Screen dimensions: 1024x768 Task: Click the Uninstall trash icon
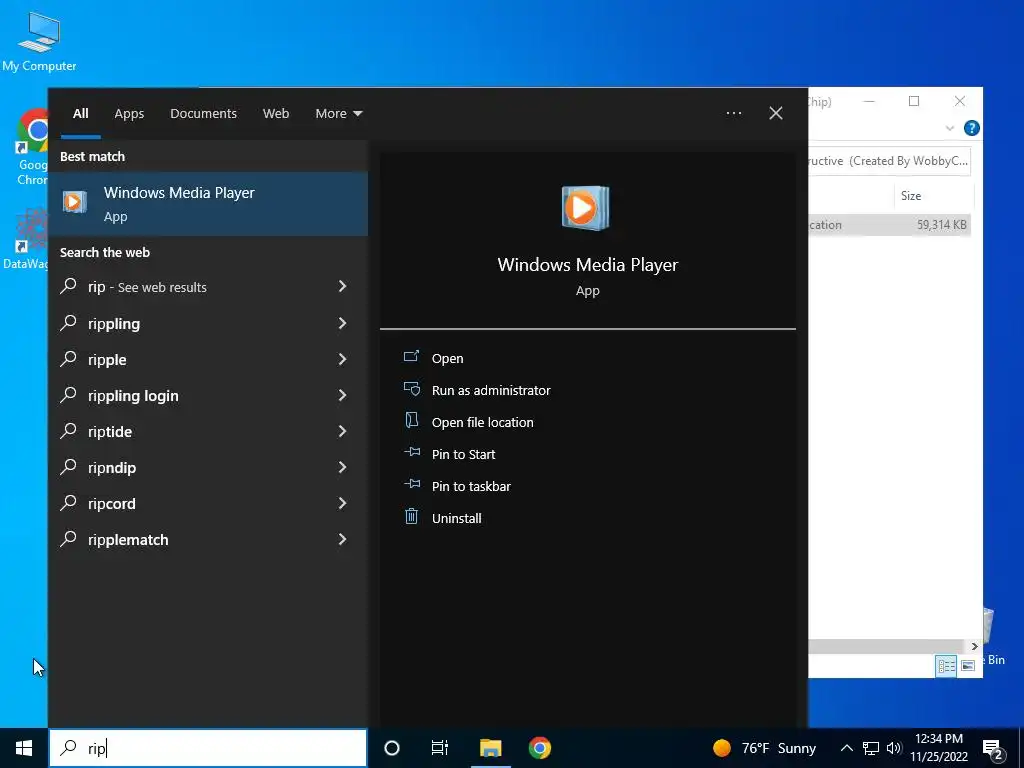click(x=411, y=517)
